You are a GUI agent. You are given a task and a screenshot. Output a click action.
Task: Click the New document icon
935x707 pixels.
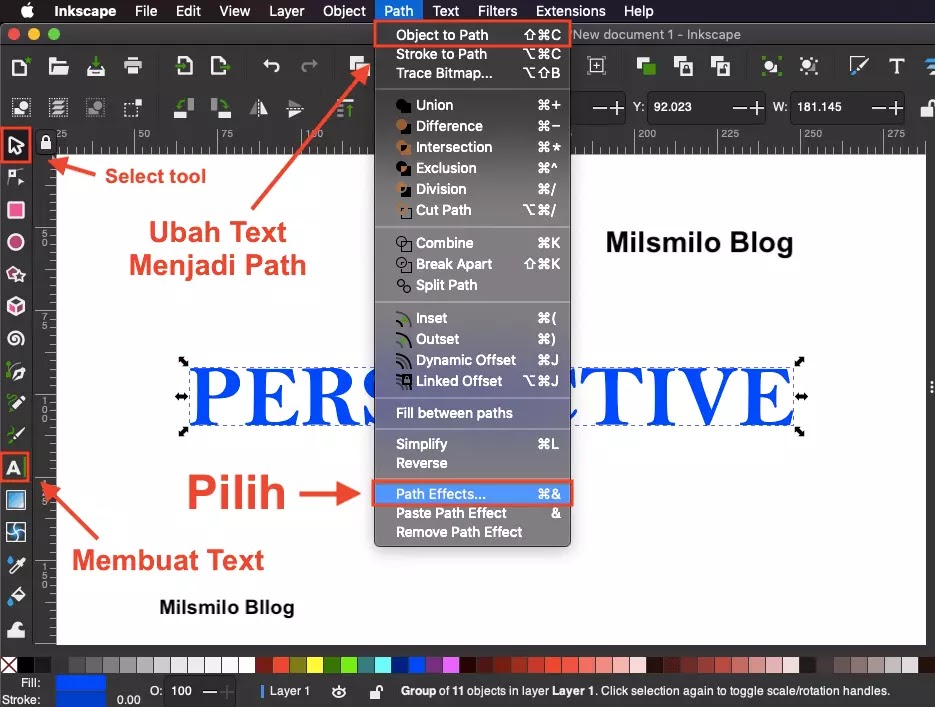(20, 66)
